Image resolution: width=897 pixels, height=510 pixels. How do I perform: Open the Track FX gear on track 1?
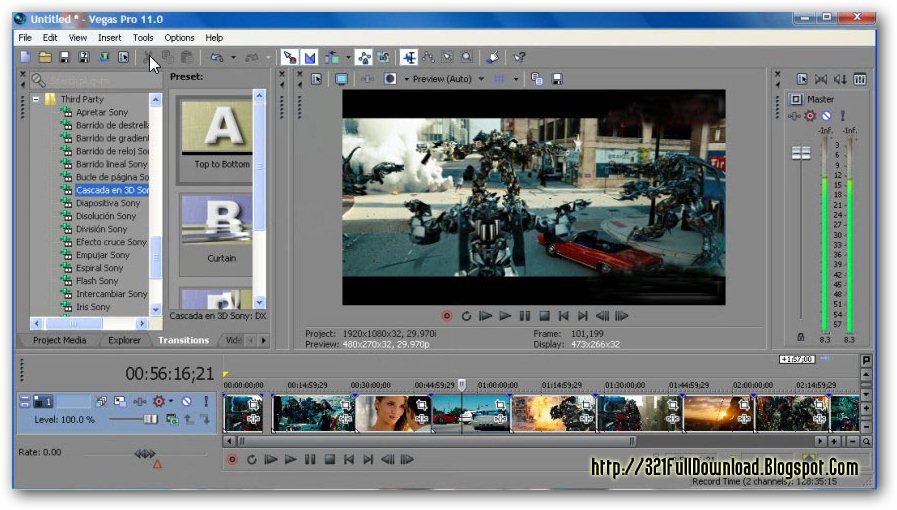[159, 401]
